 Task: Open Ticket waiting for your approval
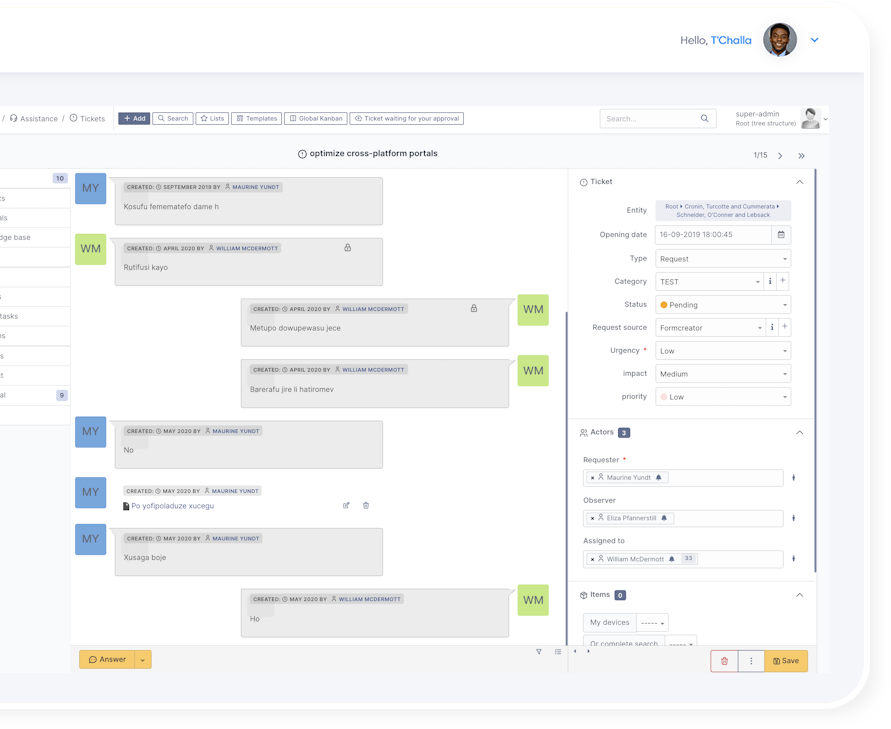(407, 118)
